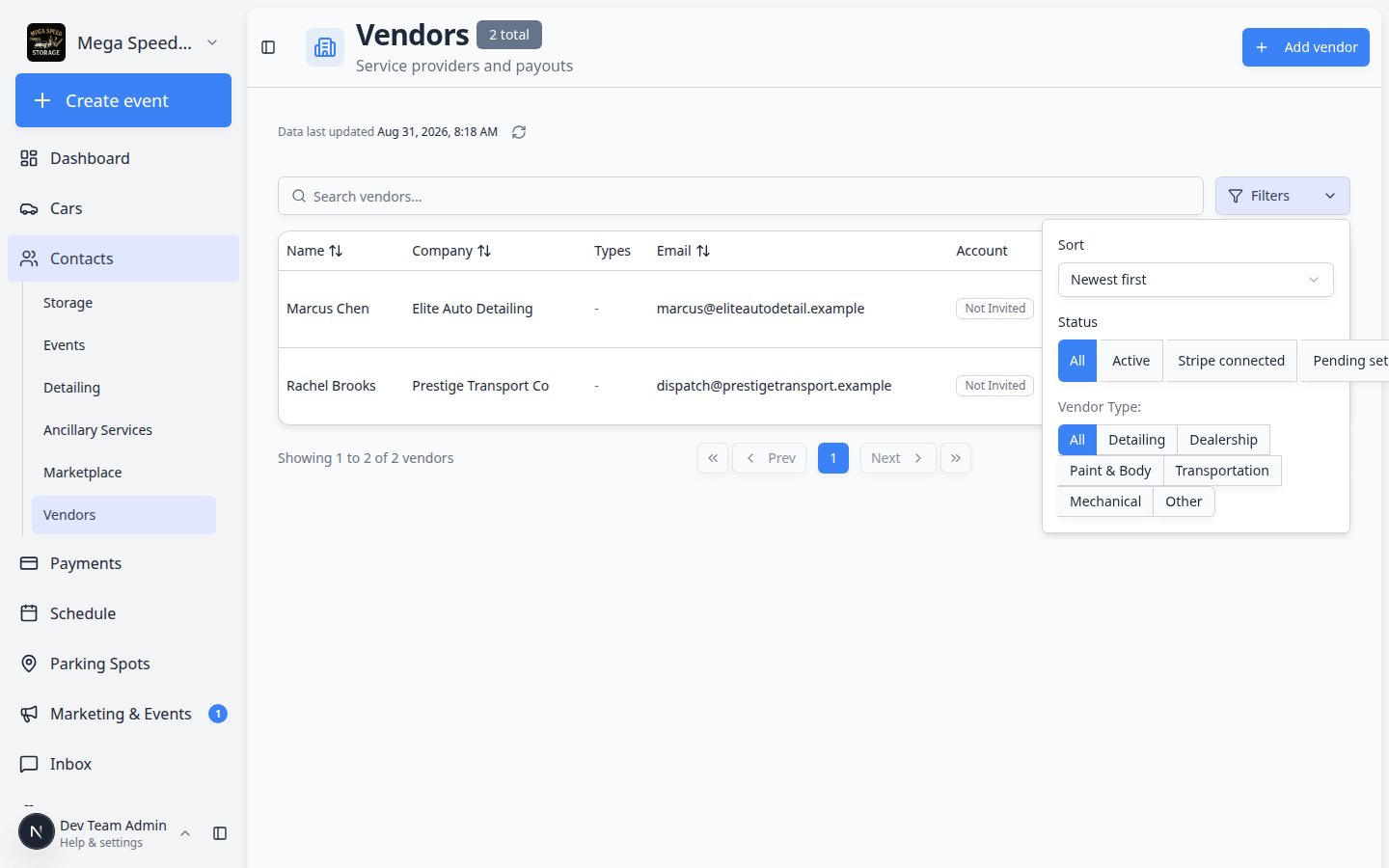Image resolution: width=1389 pixels, height=868 pixels.
Task: Click the Prev page button
Action: [x=770, y=458]
